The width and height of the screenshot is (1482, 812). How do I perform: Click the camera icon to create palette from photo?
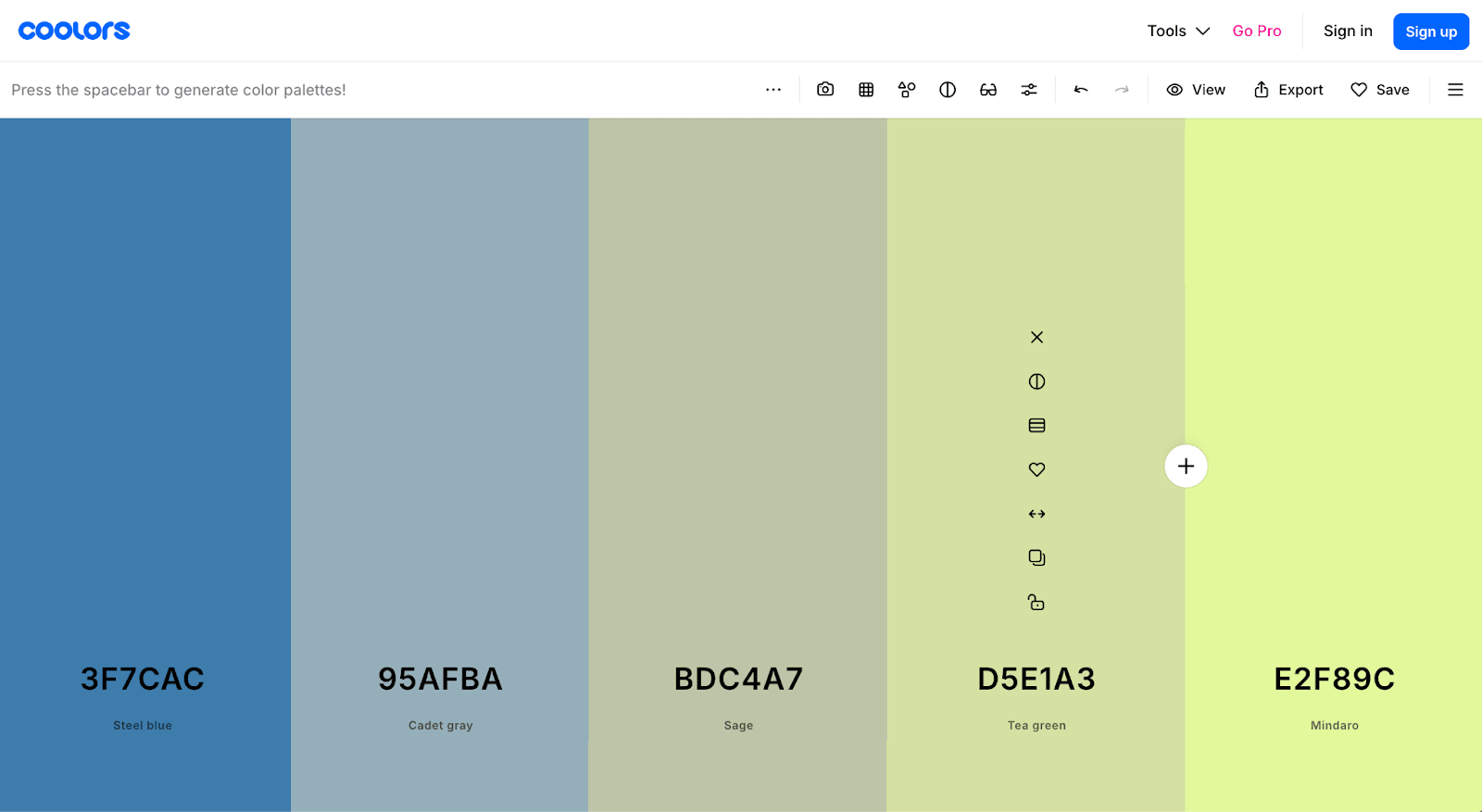[825, 90]
